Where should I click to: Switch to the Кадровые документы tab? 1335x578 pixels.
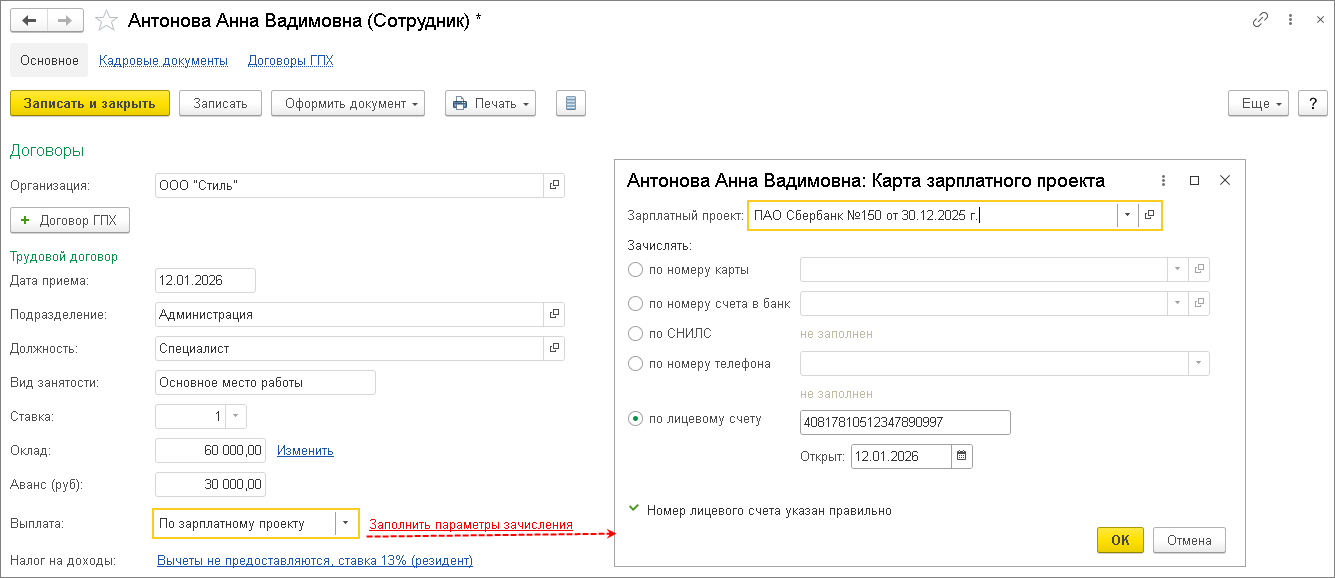[163, 60]
